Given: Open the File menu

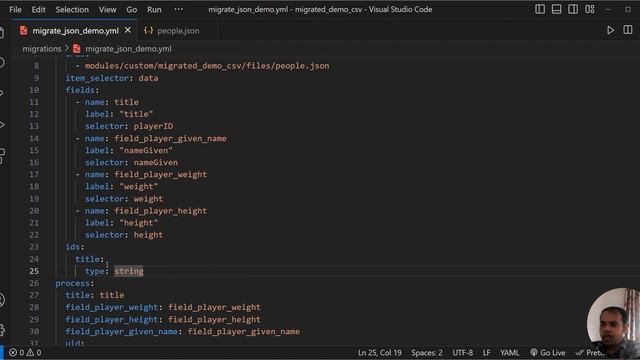Looking at the screenshot, I should (x=15, y=9).
